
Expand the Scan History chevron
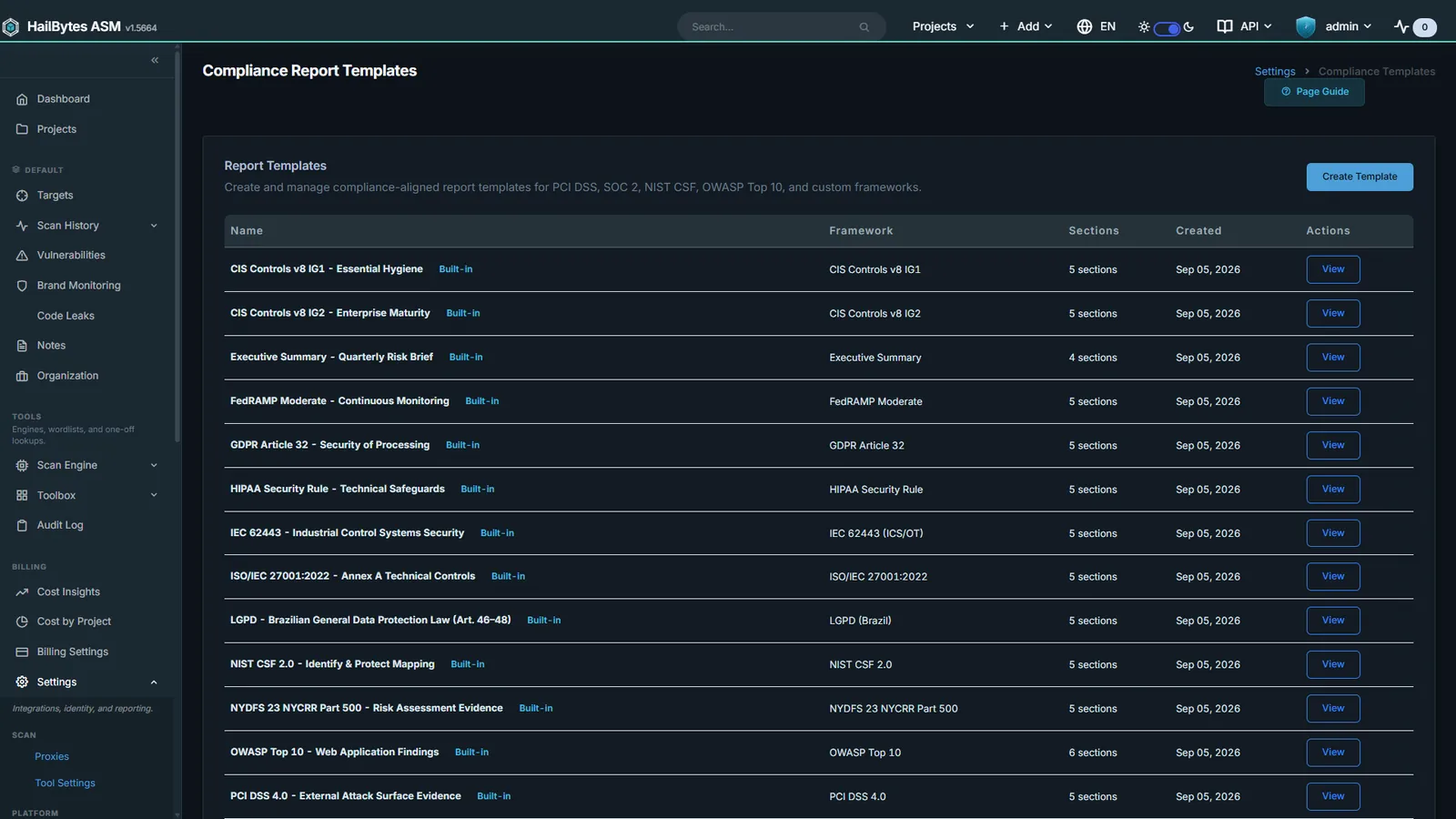154,226
